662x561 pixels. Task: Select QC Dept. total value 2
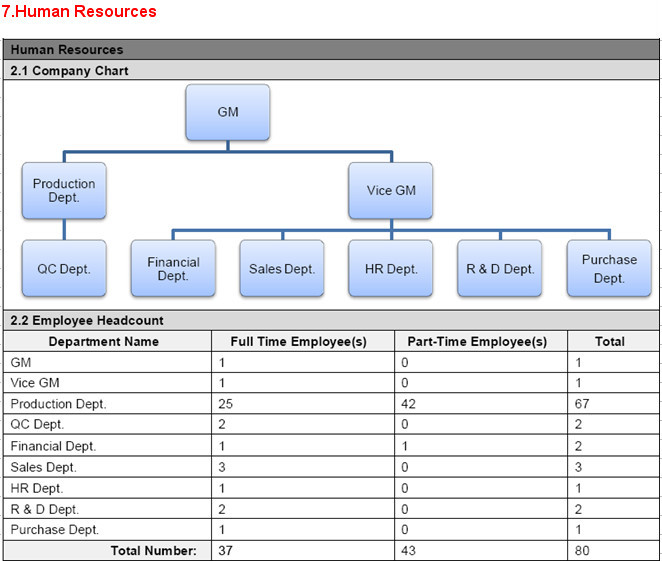click(578, 424)
